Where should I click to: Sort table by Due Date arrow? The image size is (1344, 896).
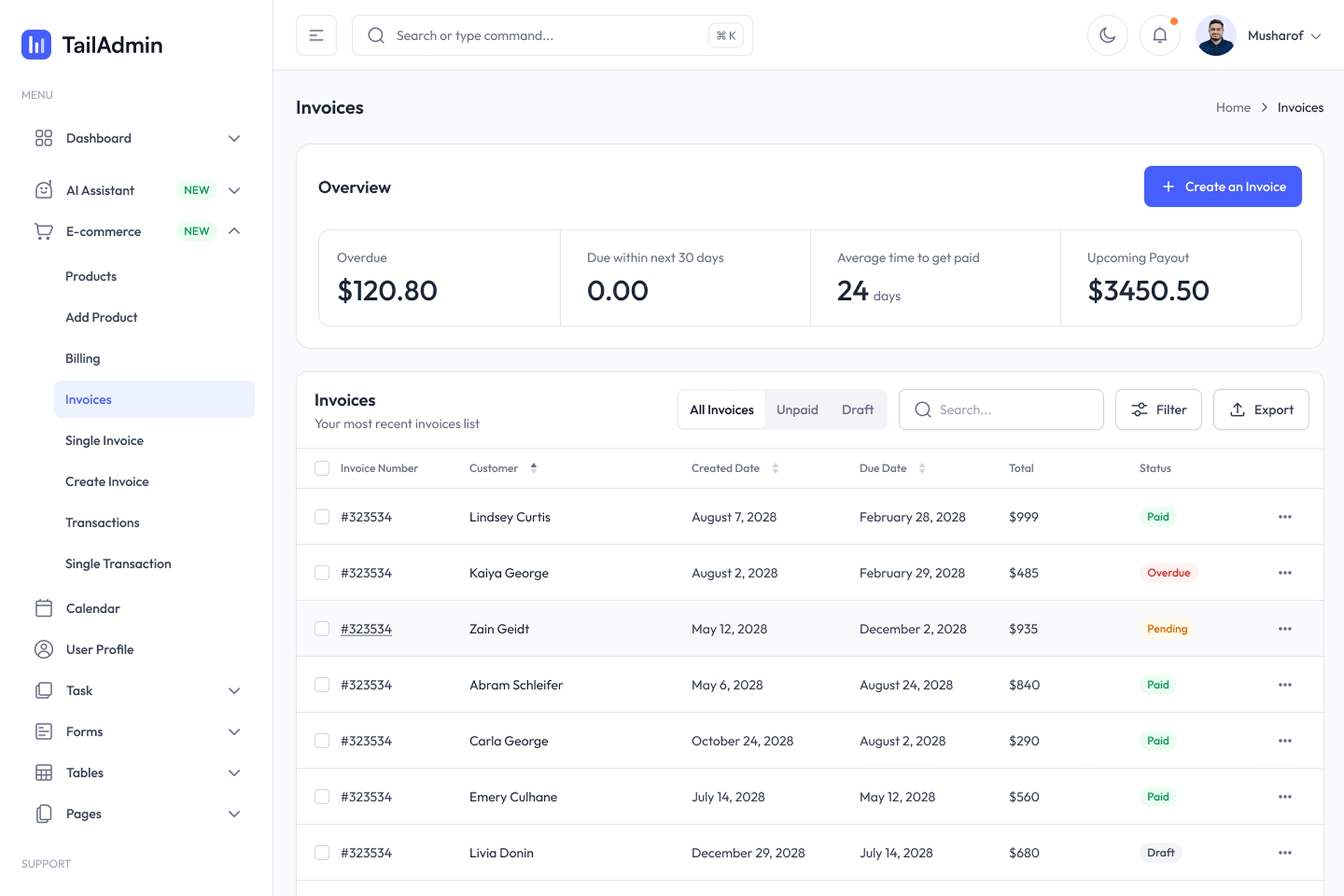tap(922, 468)
